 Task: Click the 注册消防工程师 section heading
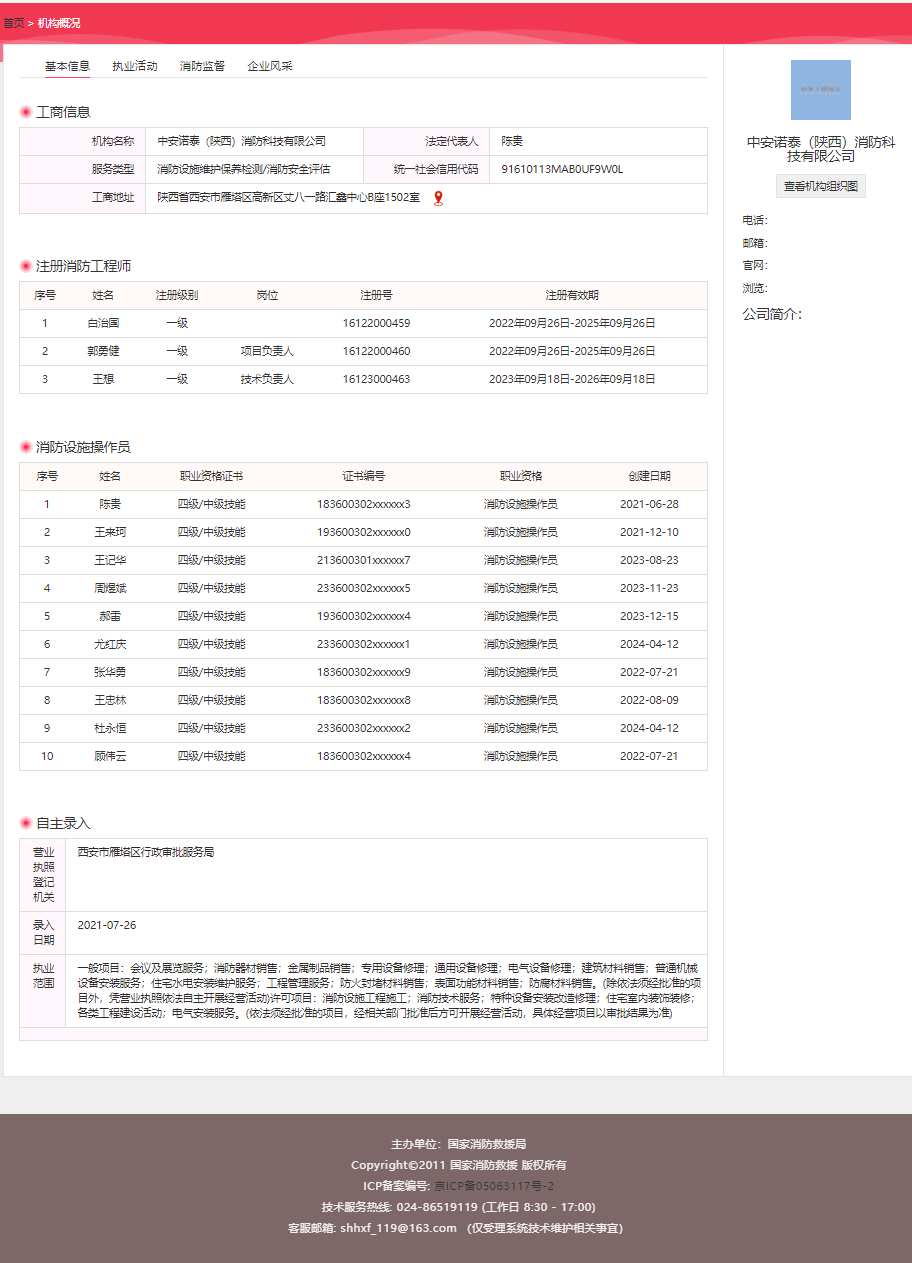tap(84, 266)
